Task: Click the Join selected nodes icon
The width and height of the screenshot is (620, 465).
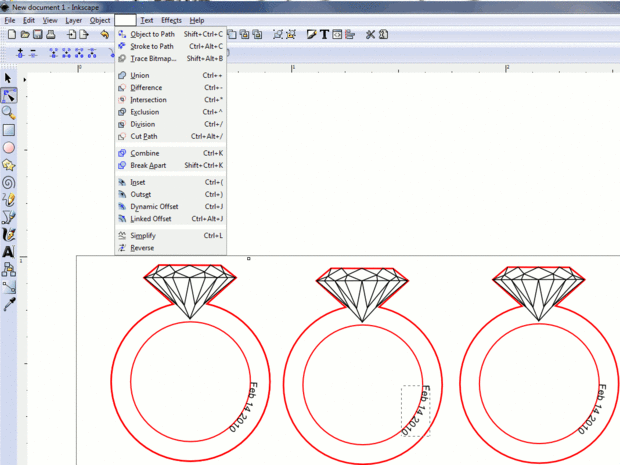Action: [x=53, y=53]
